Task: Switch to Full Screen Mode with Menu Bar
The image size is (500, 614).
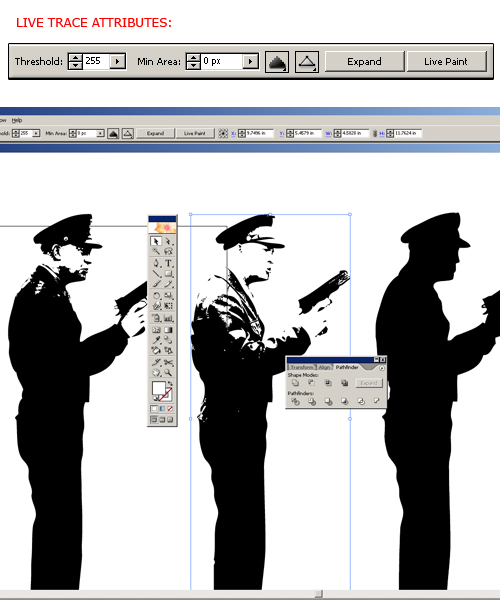Action: [162, 420]
